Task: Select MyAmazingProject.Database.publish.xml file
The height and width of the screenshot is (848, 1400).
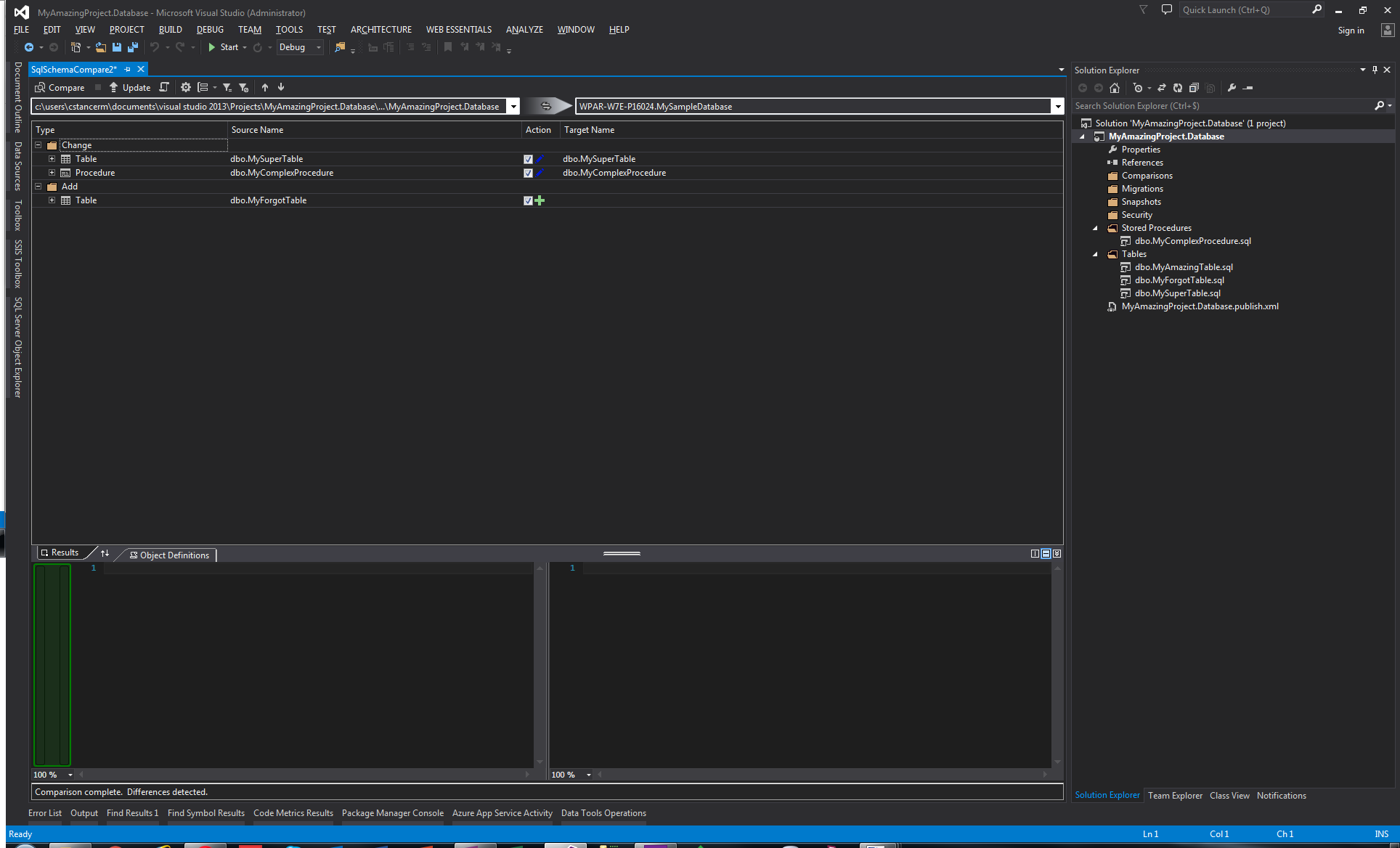Action: click(x=1200, y=306)
